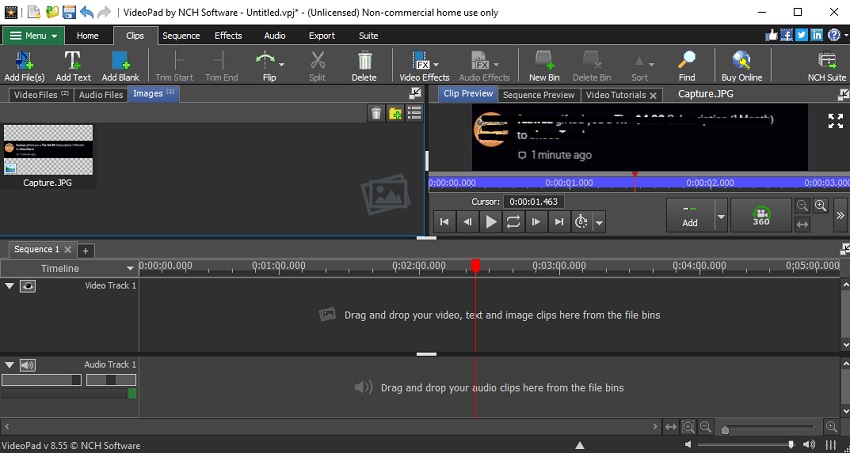Image resolution: width=850 pixels, height=453 pixels.
Task: Click the Facebook share icon
Action: (787, 35)
